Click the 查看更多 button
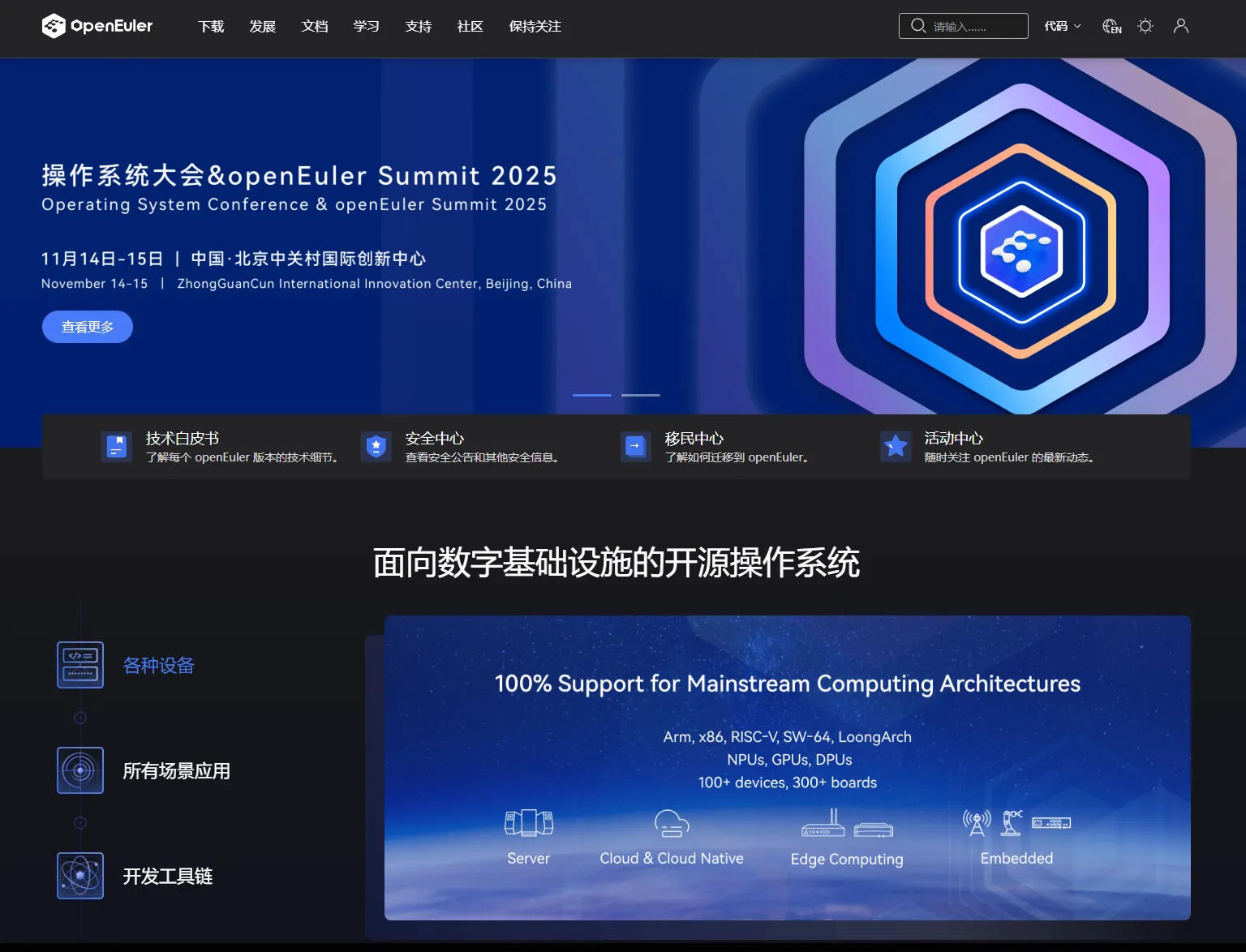Image resolution: width=1246 pixels, height=952 pixels. (x=88, y=327)
